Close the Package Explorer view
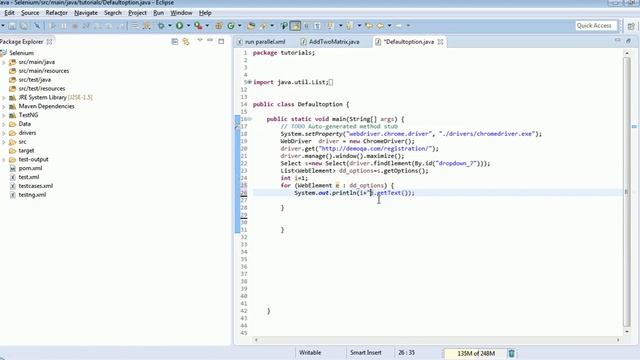640x360 pixels. tap(49, 42)
